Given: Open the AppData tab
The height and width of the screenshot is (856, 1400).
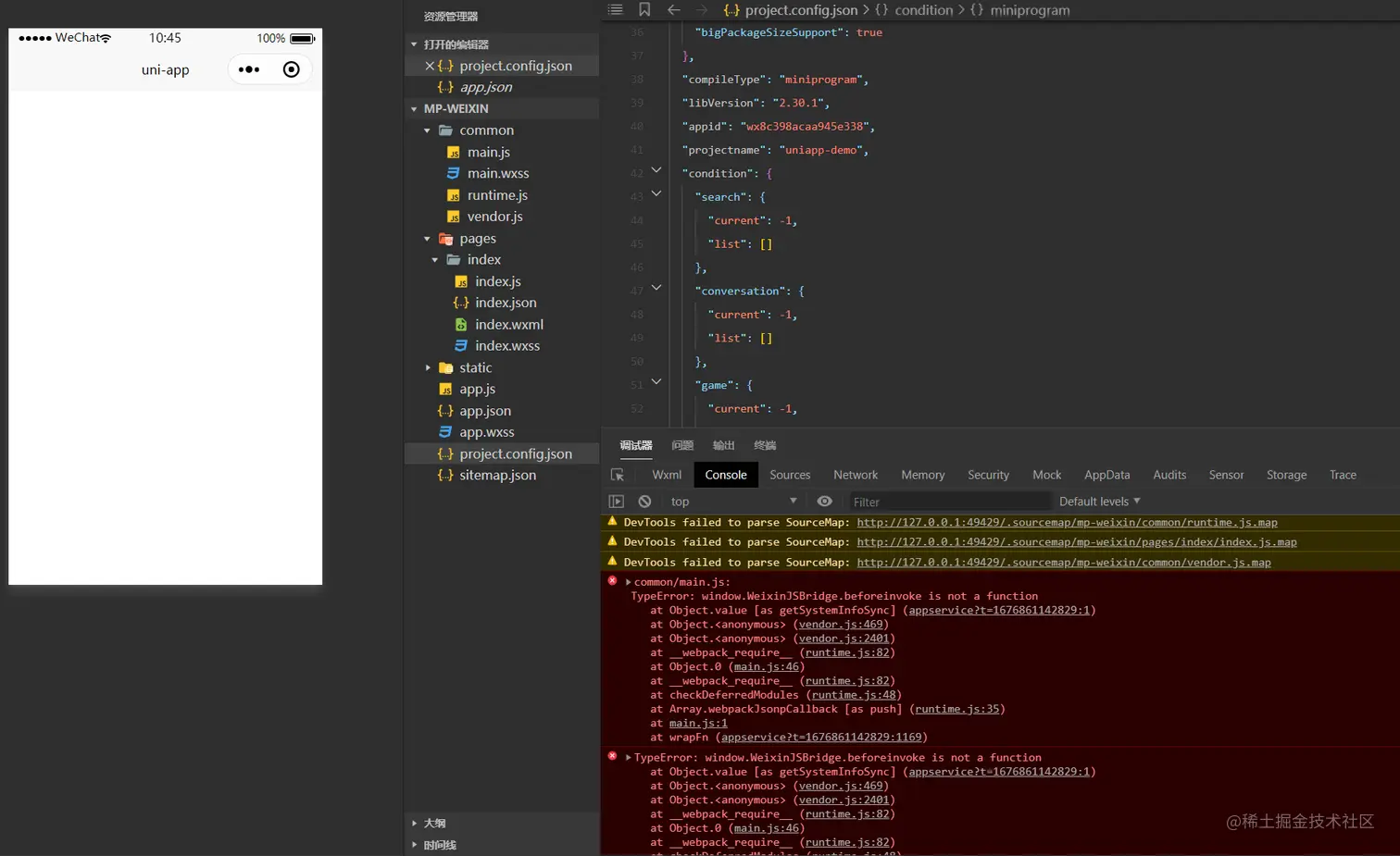Looking at the screenshot, I should tap(1107, 475).
